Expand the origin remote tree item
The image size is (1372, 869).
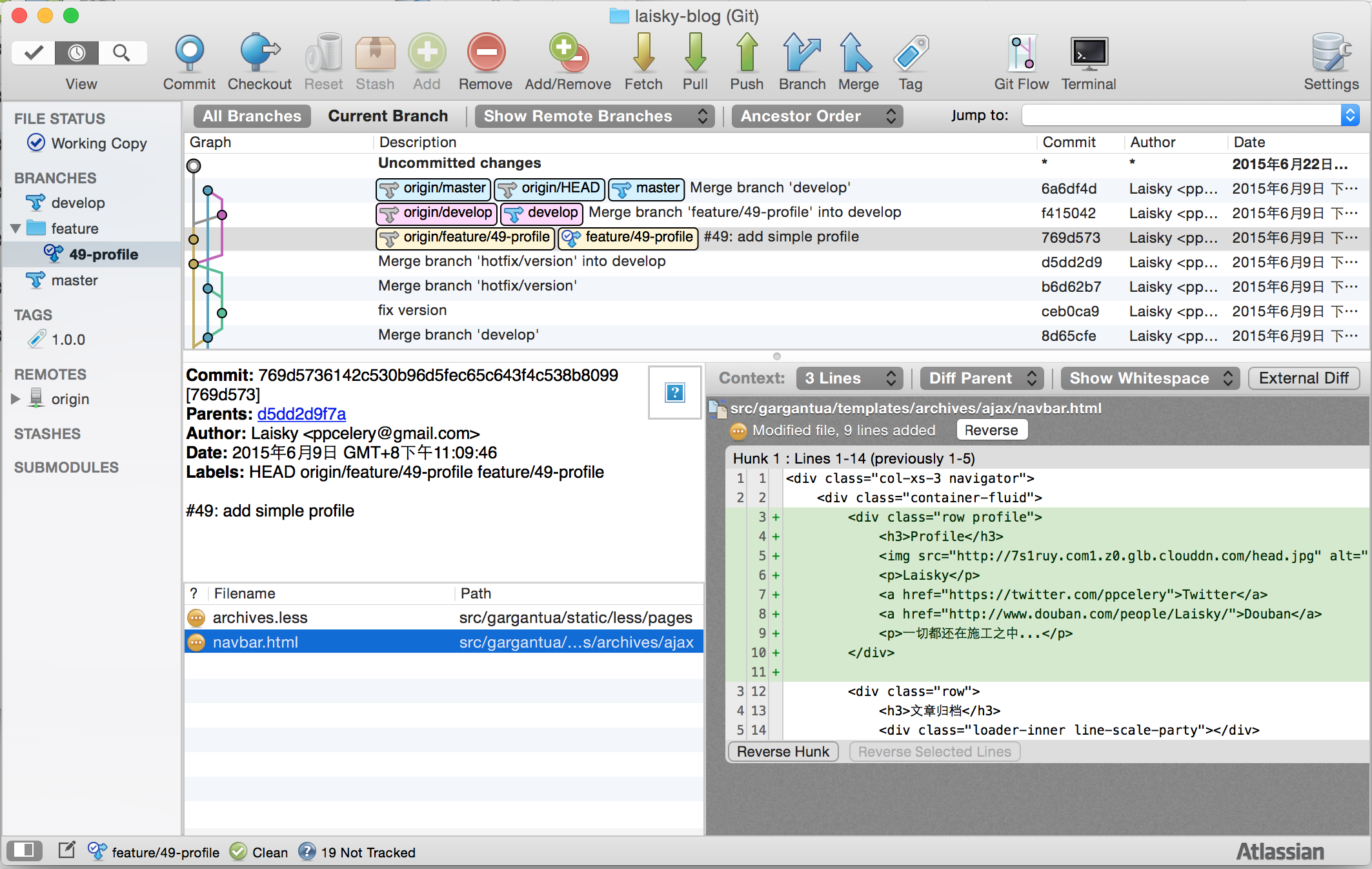(x=15, y=399)
